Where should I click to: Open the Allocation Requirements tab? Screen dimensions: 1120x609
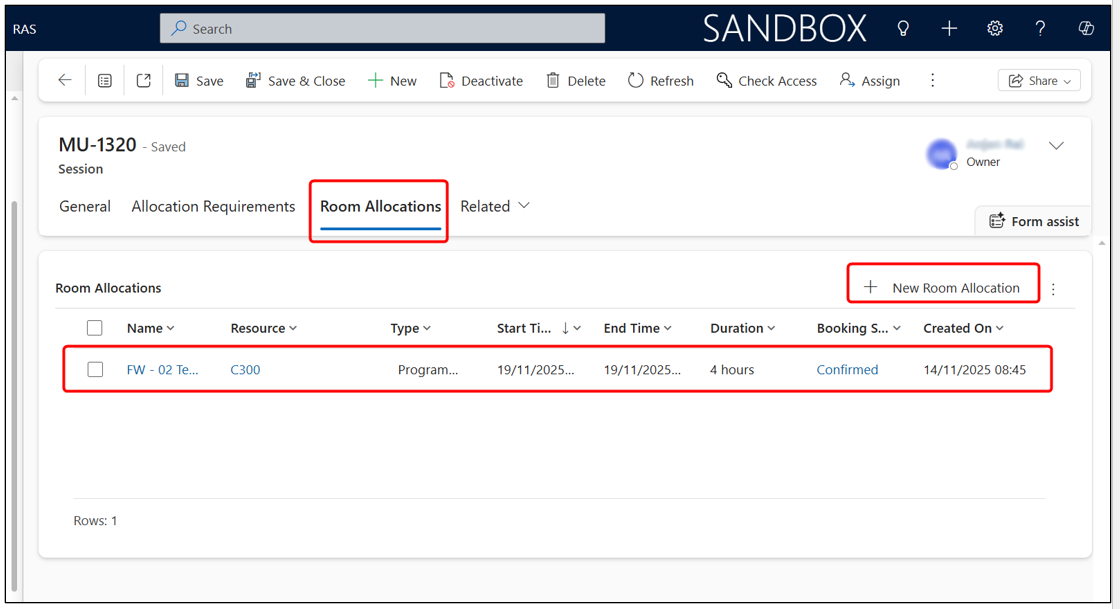pyautogui.click(x=213, y=206)
